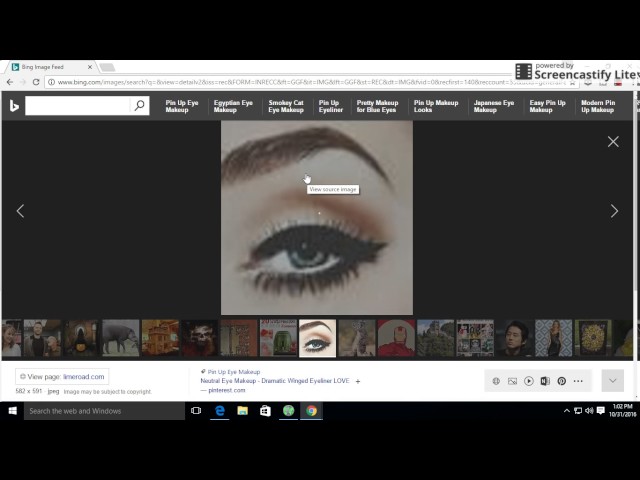Open Pin Up Makeup Looks suggestion
The width and height of the screenshot is (640, 480).
point(436,106)
